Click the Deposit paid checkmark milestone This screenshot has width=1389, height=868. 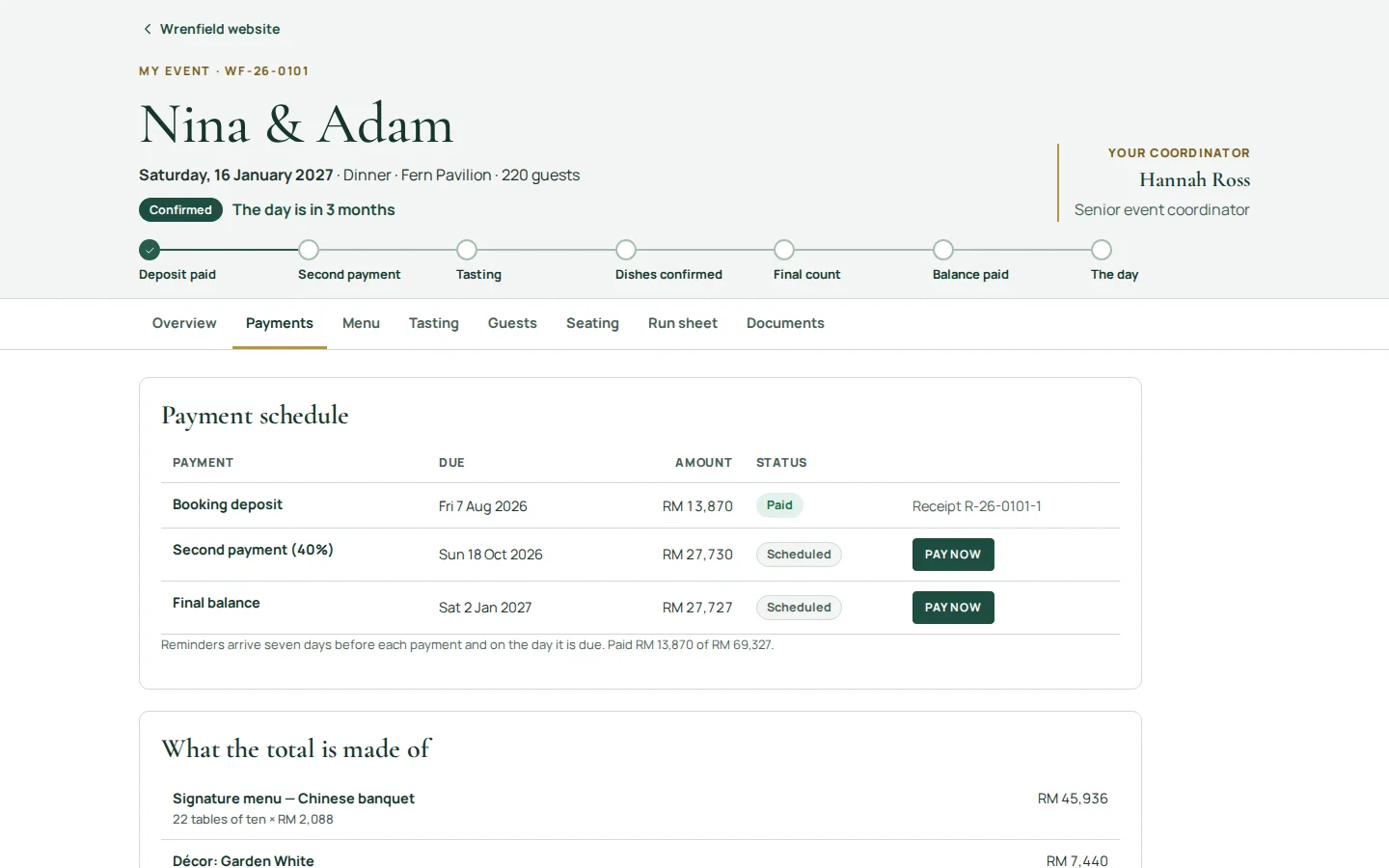pos(150,250)
